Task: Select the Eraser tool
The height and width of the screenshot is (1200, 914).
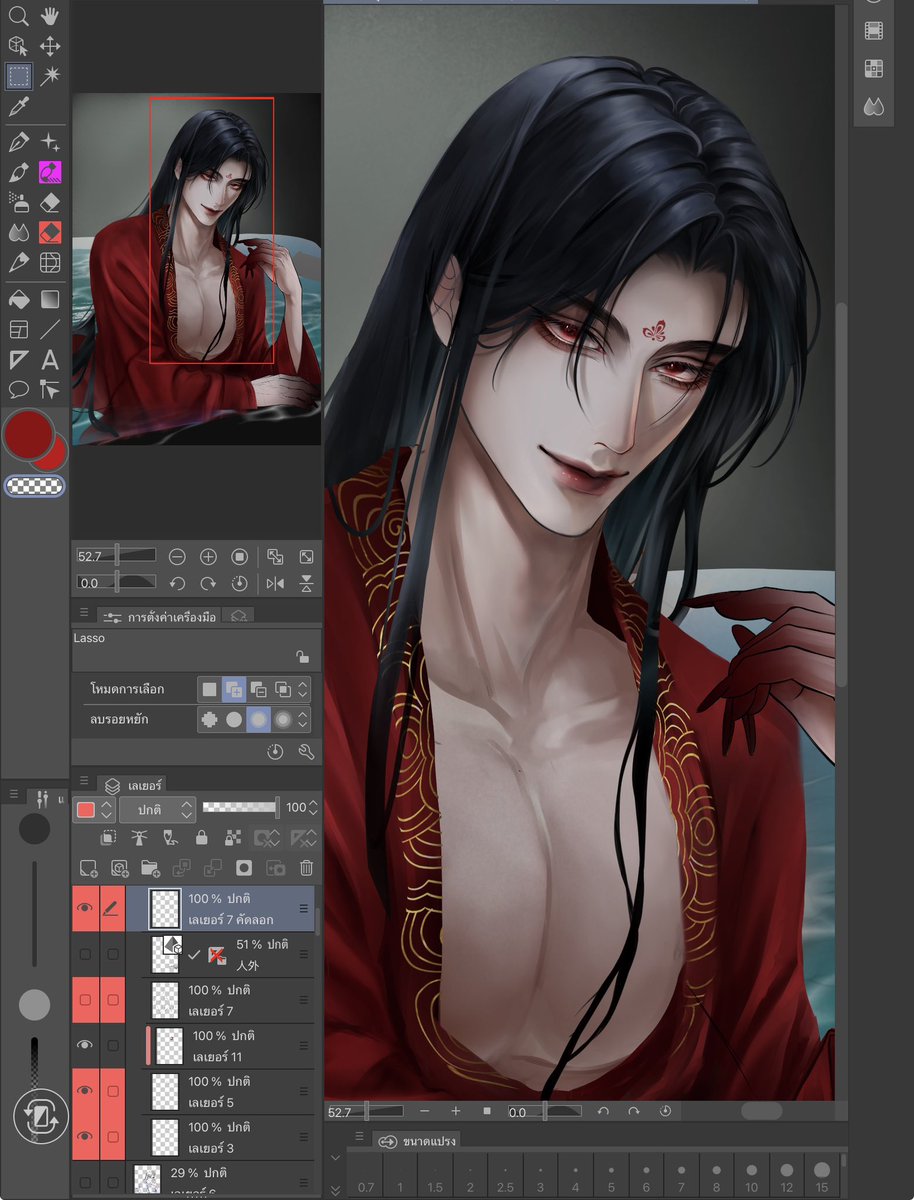Action: [50, 203]
